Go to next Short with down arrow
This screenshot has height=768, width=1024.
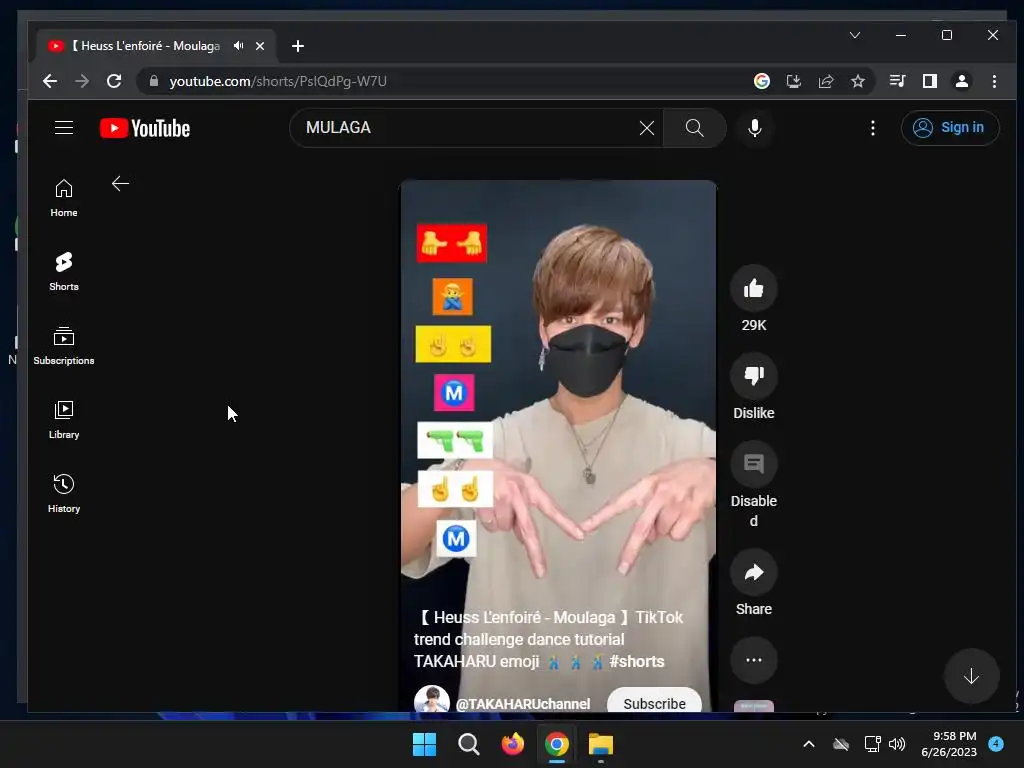[971, 676]
